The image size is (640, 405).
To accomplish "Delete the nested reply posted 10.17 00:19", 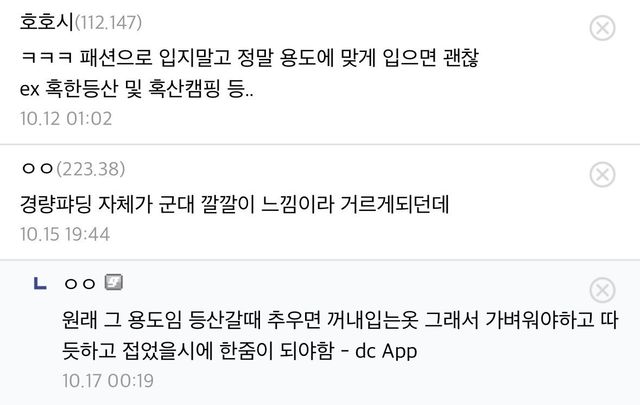I will [603, 290].
